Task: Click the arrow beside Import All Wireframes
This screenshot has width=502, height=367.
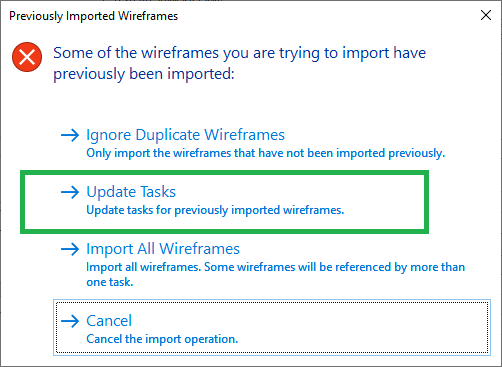Action: click(x=70, y=249)
